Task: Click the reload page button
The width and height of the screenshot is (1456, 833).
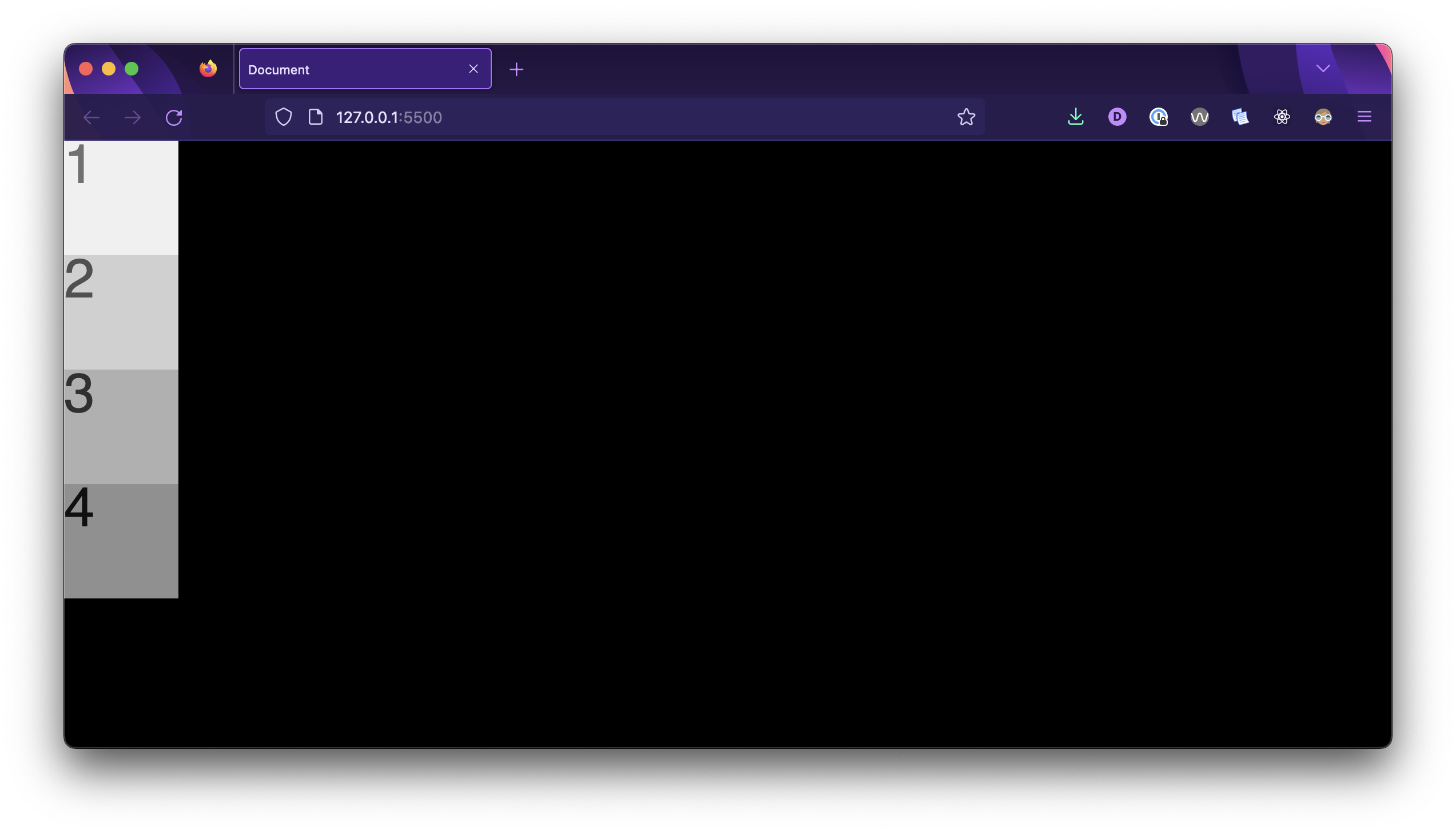Action: pyautogui.click(x=174, y=118)
